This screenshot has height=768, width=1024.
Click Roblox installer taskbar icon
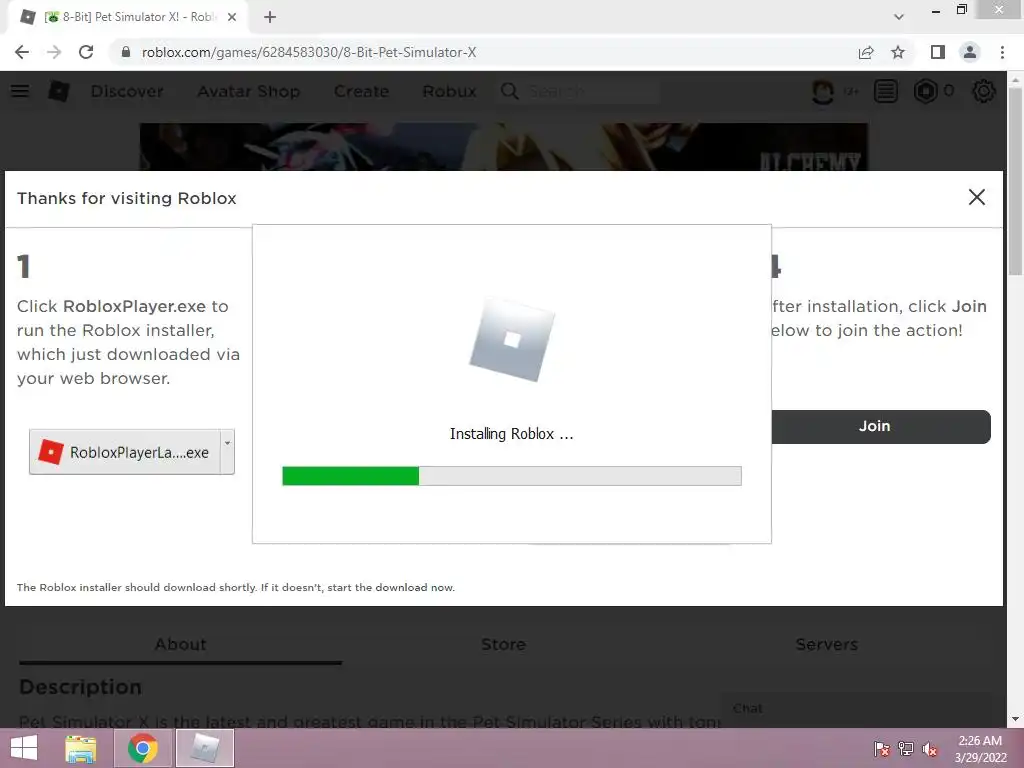205,748
